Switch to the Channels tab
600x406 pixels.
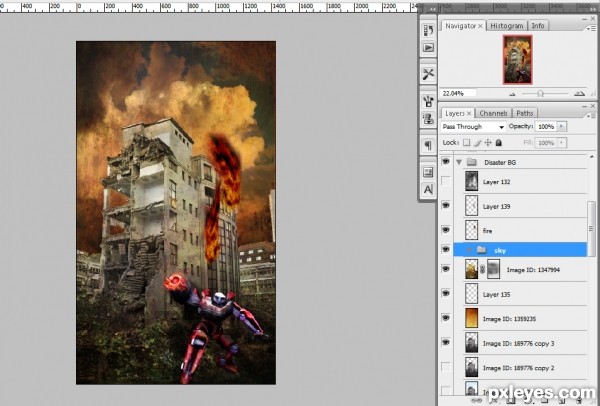click(x=493, y=113)
